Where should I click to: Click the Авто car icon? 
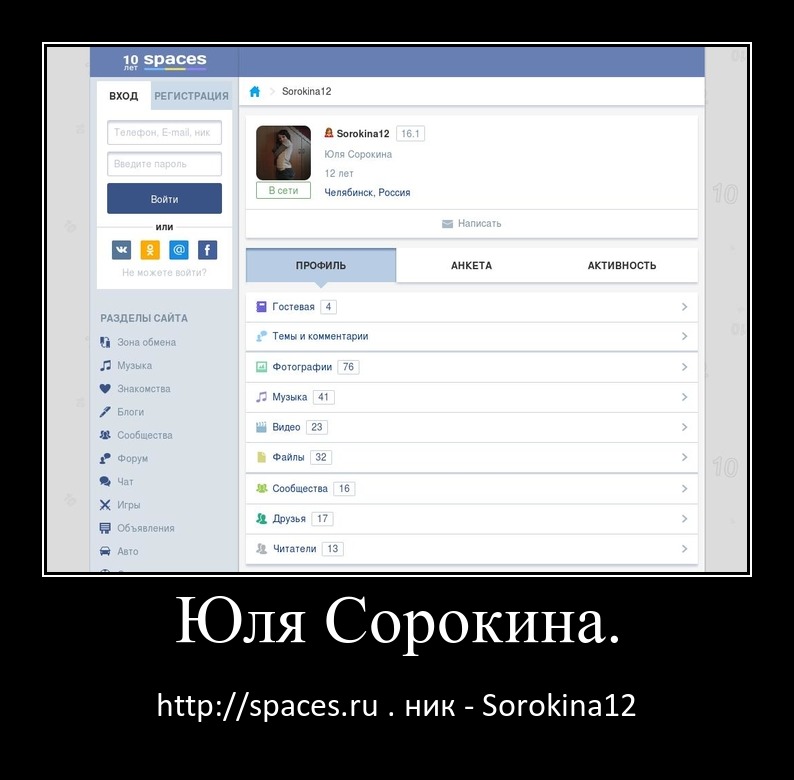(105, 551)
